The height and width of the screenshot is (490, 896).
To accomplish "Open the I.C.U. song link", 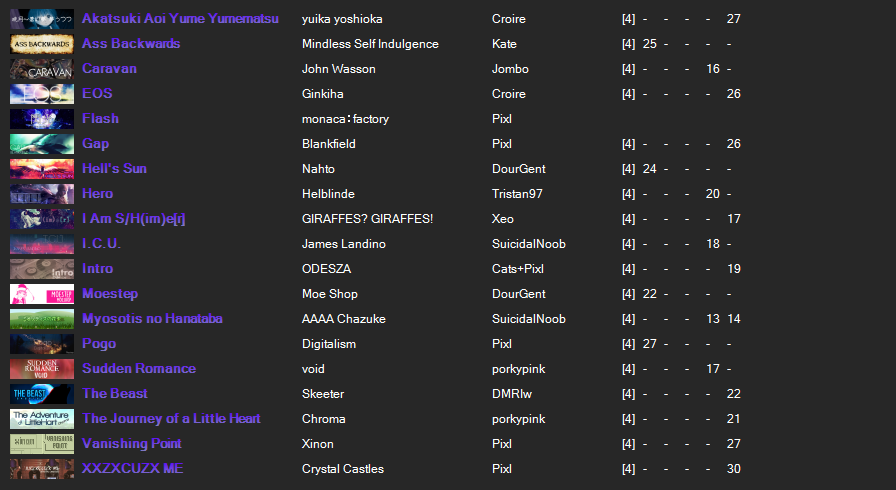I will click(101, 244).
